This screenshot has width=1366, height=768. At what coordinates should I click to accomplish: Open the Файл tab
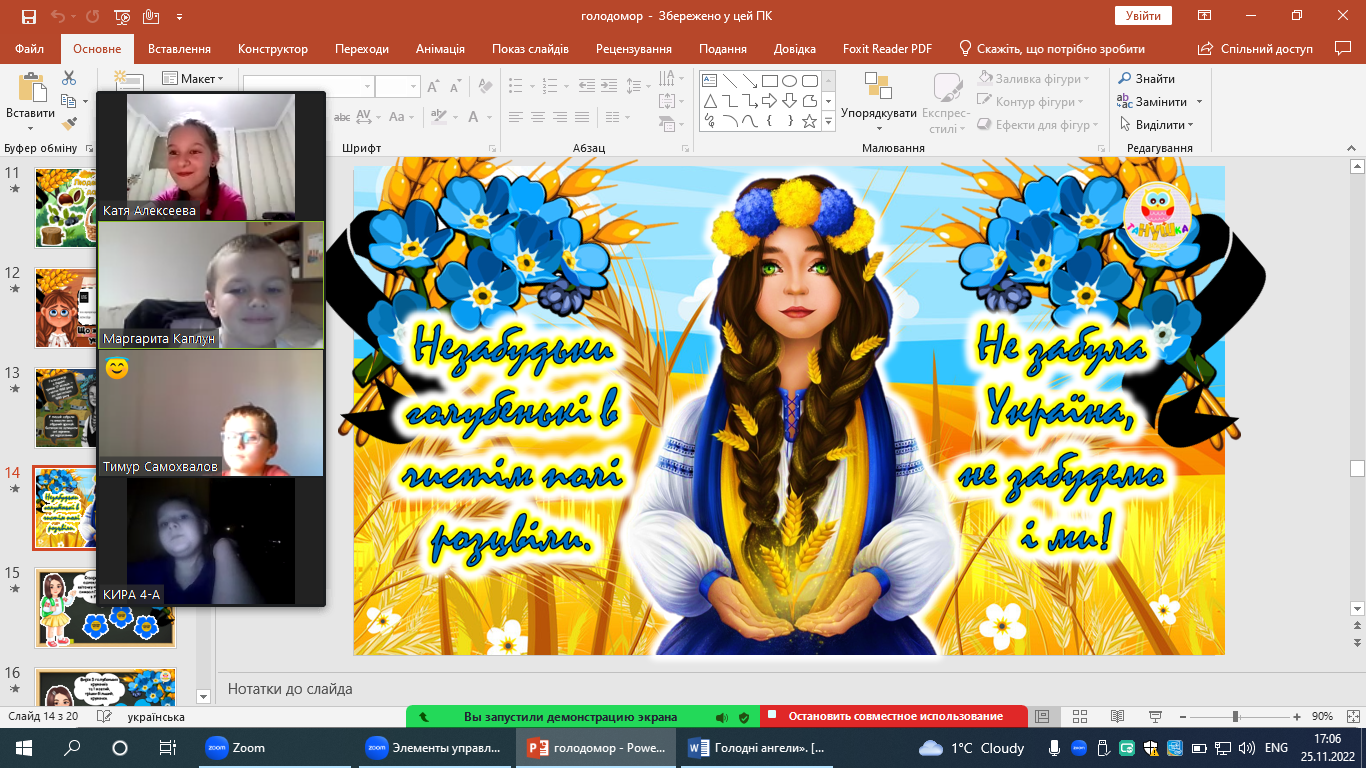point(30,49)
